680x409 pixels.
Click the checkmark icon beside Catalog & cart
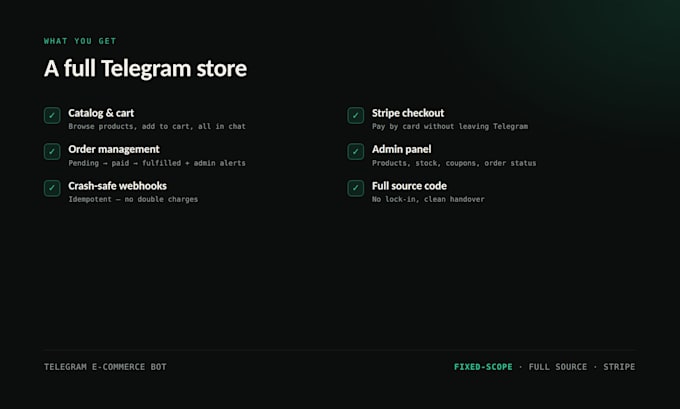[52, 115]
